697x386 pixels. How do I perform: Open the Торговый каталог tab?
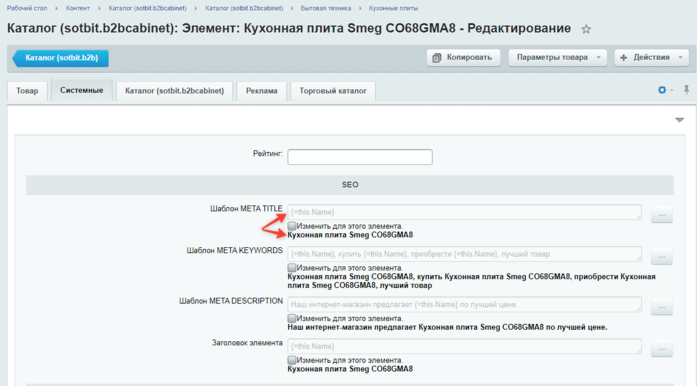coord(333,91)
